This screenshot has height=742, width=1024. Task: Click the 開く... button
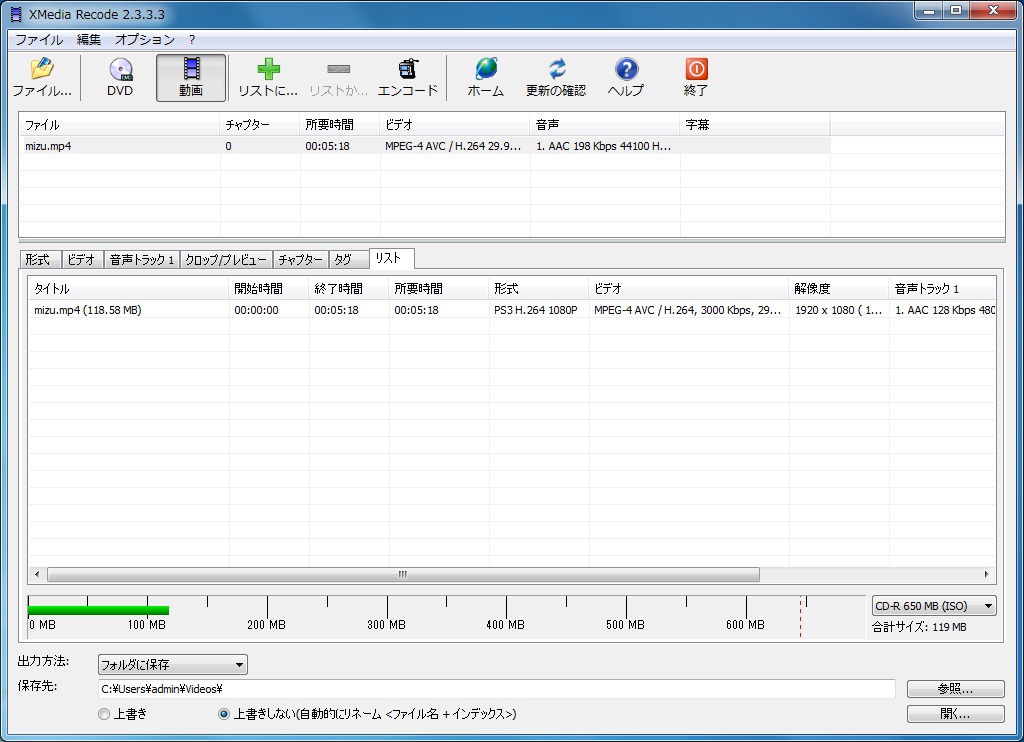(x=955, y=714)
